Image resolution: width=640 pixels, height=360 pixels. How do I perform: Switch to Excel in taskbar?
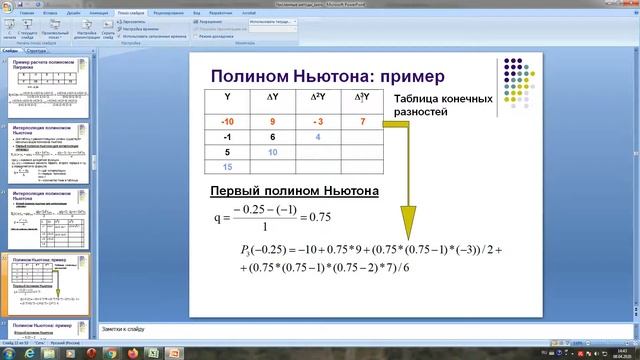pos(153,353)
